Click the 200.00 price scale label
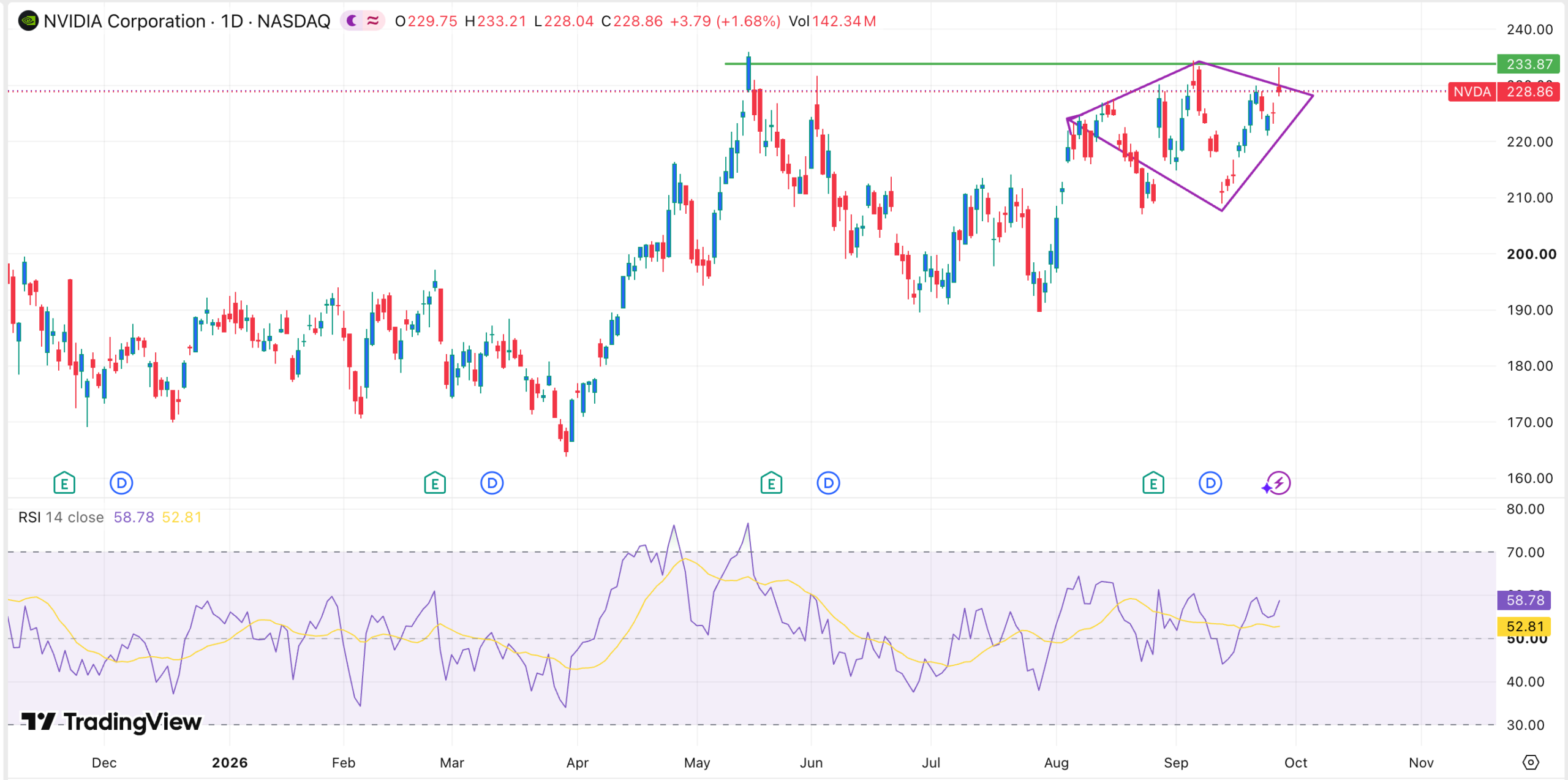The image size is (1568, 780). (1531, 254)
